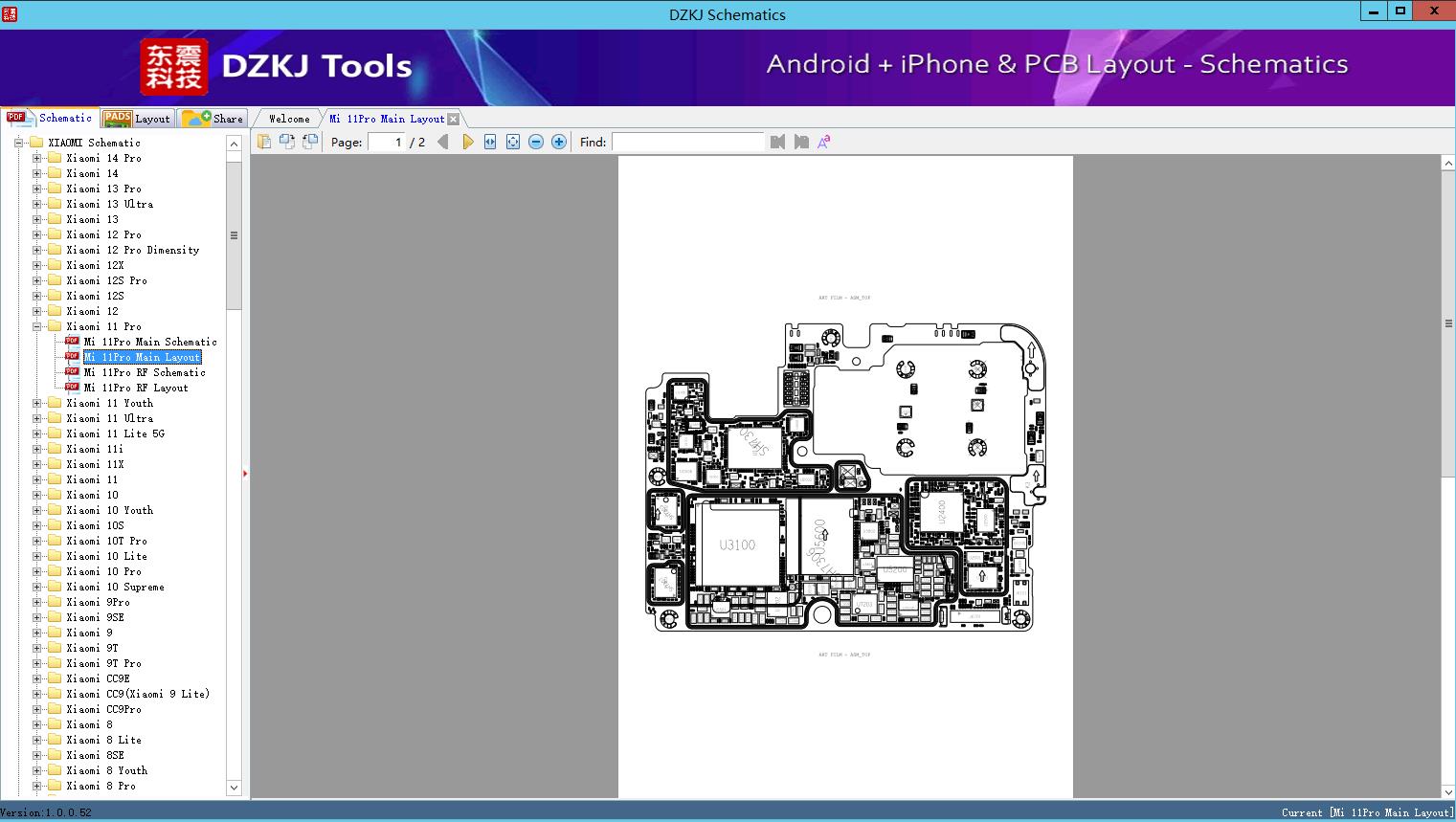Image resolution: width=1456 pixels, height=822 pixels.
Task: Click the Version:1.0.0.52 status text
Action: pyautogui.click(x=46, y=812)
